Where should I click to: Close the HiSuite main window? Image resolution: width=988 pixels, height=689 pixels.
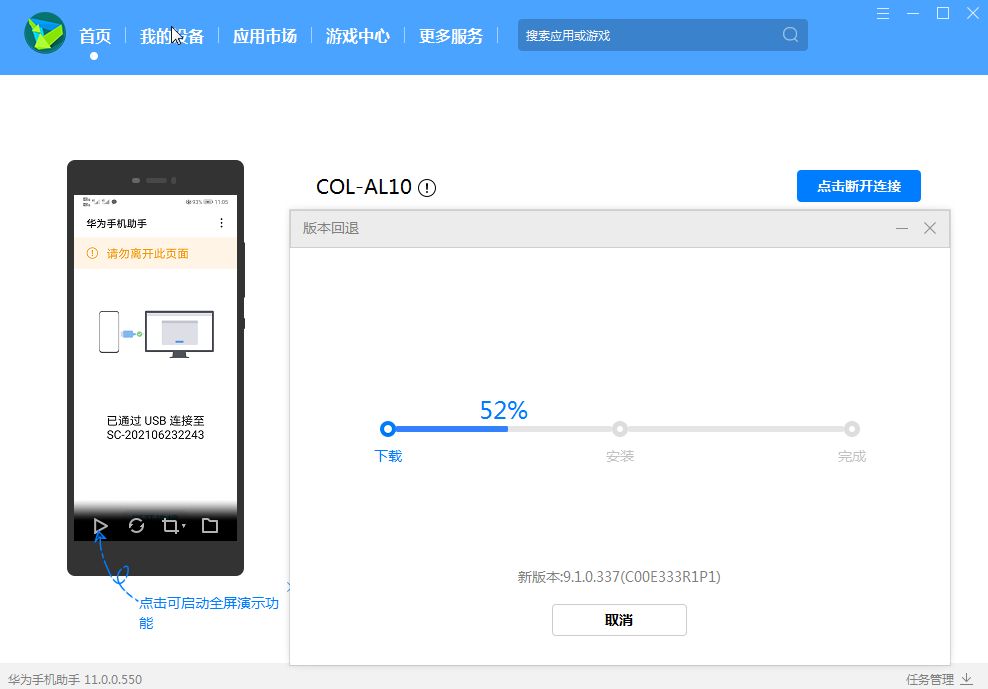click(972, 13)
